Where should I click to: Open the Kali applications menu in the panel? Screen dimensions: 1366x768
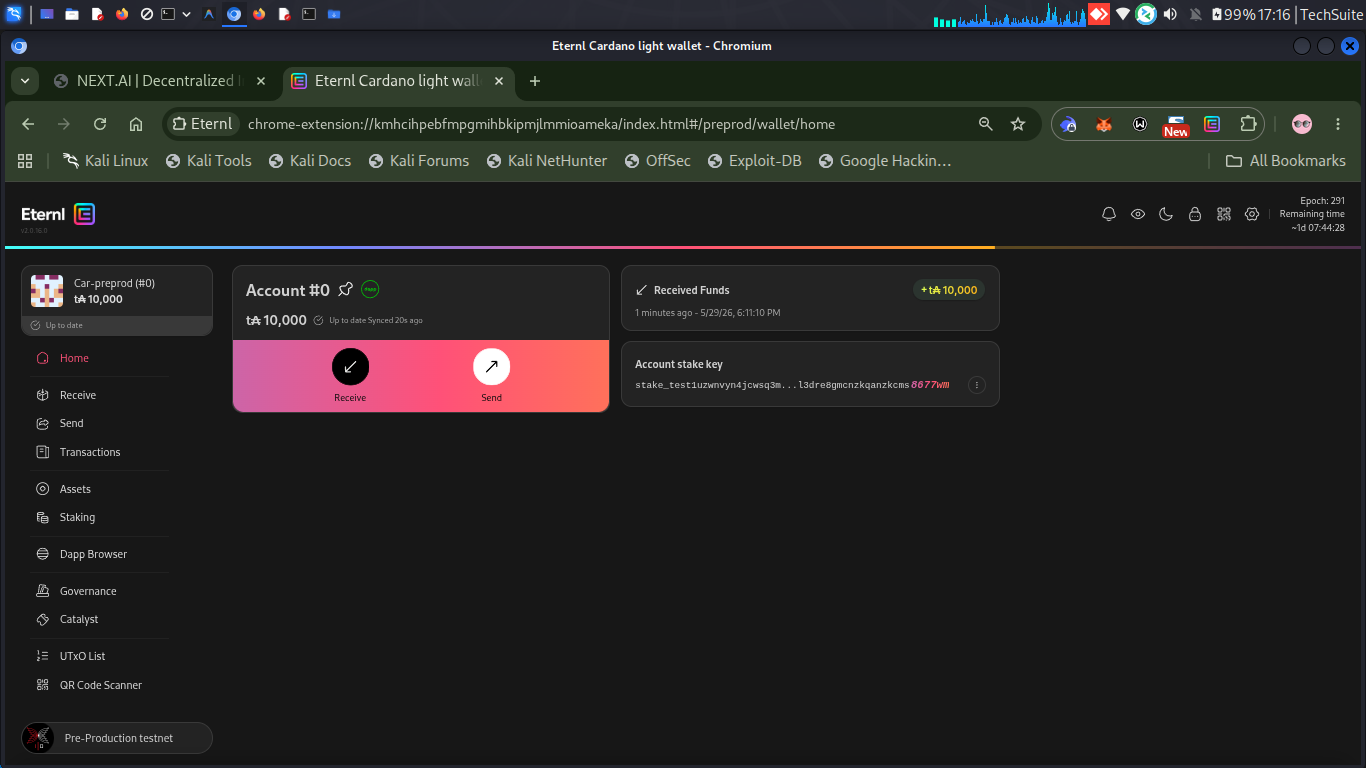[x=14, y=14]
